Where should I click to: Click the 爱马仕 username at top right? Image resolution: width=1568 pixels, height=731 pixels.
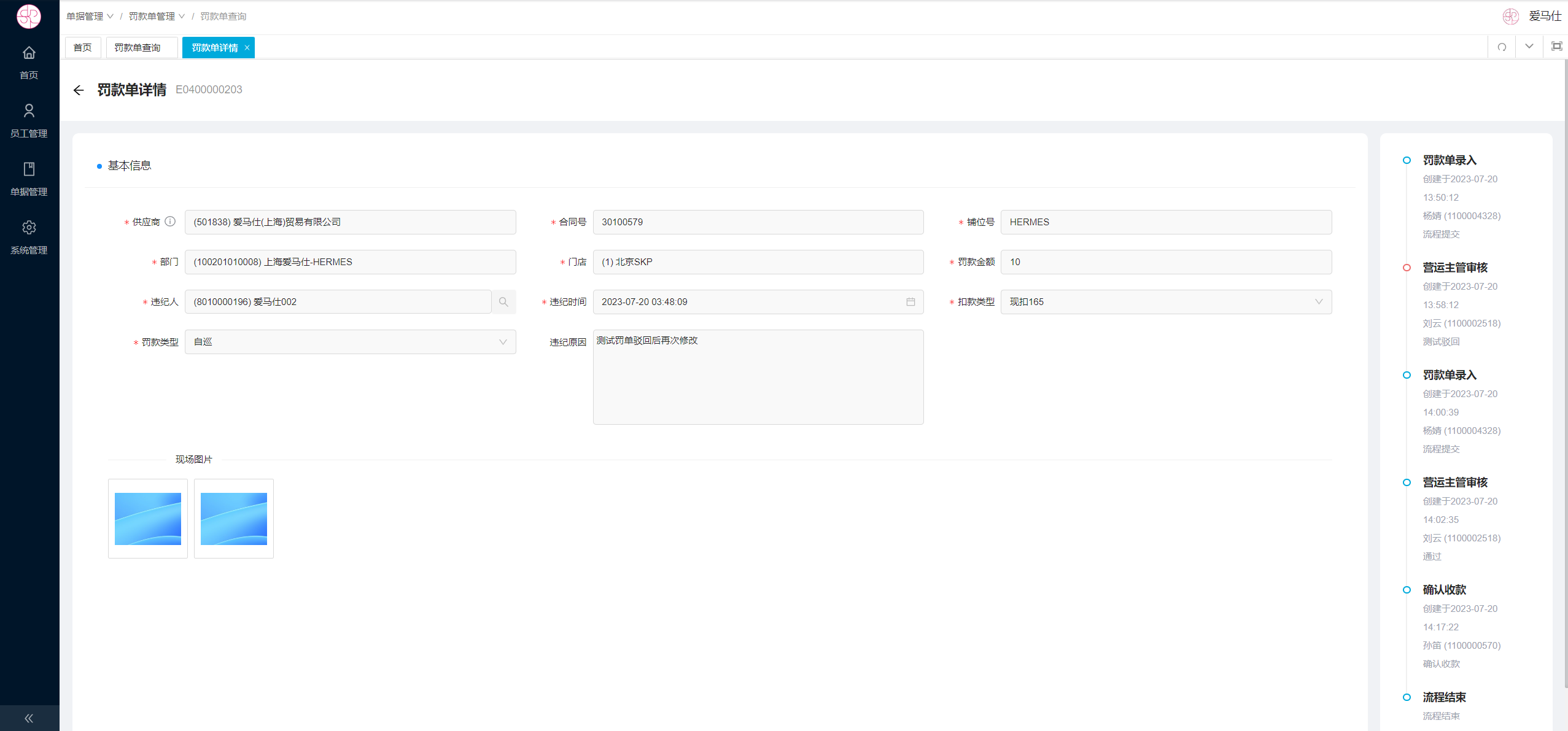tap(1545, 17)
